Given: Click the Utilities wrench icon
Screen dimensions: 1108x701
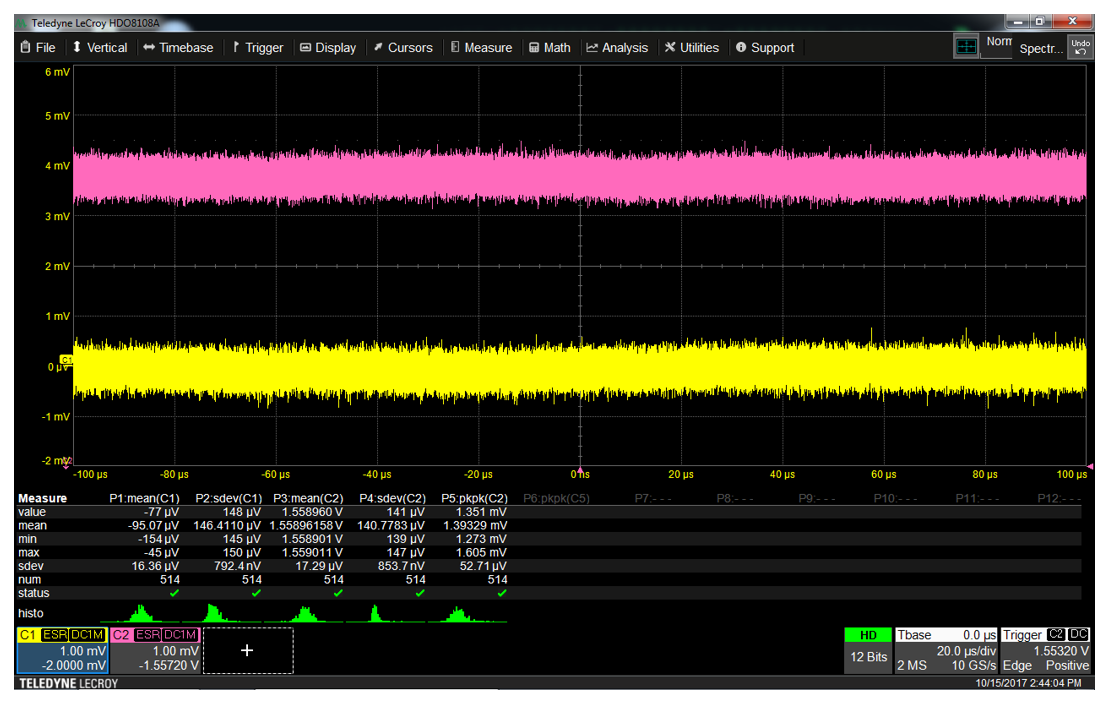Looking at the screenshot, I should [670, 47].
